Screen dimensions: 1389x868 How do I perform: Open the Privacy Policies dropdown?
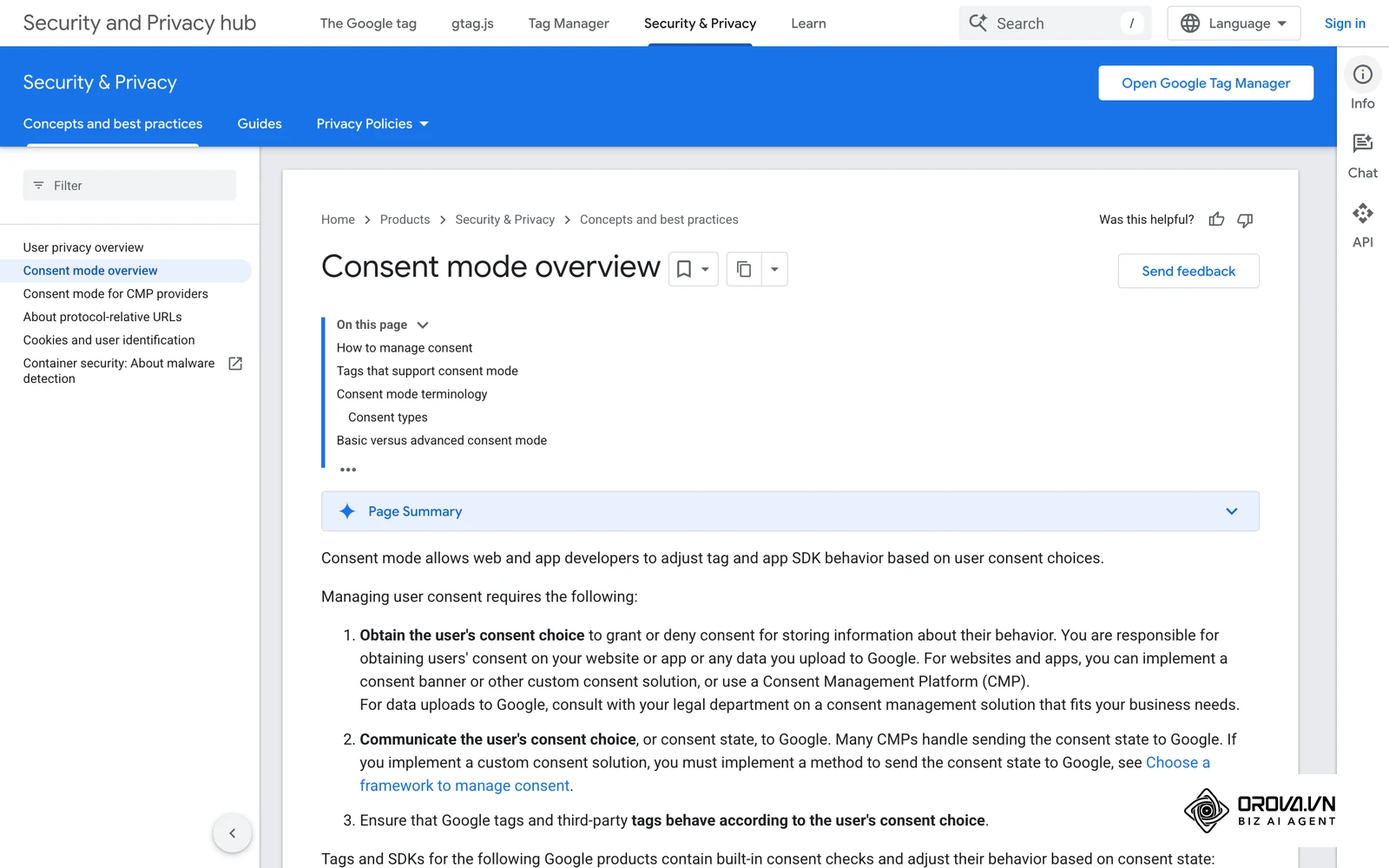click(x=372, y=124)
